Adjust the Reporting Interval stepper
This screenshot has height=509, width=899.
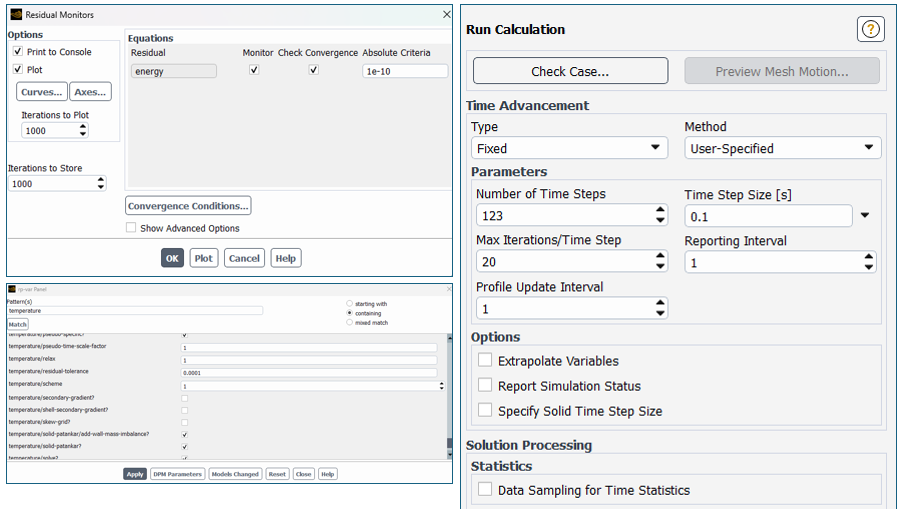(869, 263)
